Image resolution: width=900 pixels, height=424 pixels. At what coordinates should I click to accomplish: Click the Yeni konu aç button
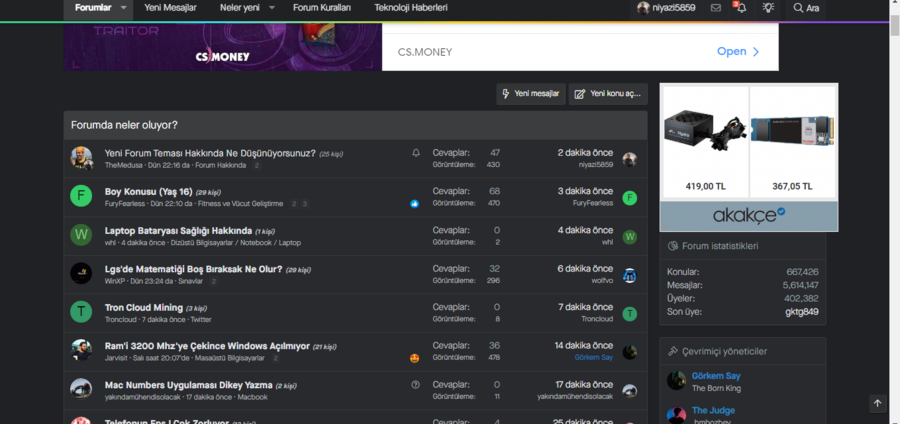point(608,94)
